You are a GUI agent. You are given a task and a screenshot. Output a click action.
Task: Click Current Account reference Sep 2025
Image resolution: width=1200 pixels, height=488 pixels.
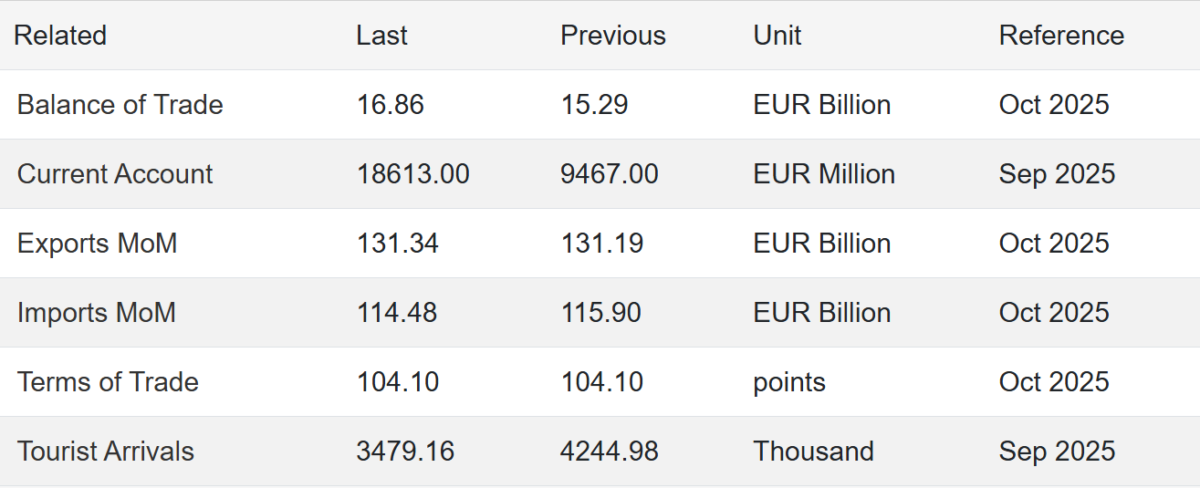[1057, 174]
